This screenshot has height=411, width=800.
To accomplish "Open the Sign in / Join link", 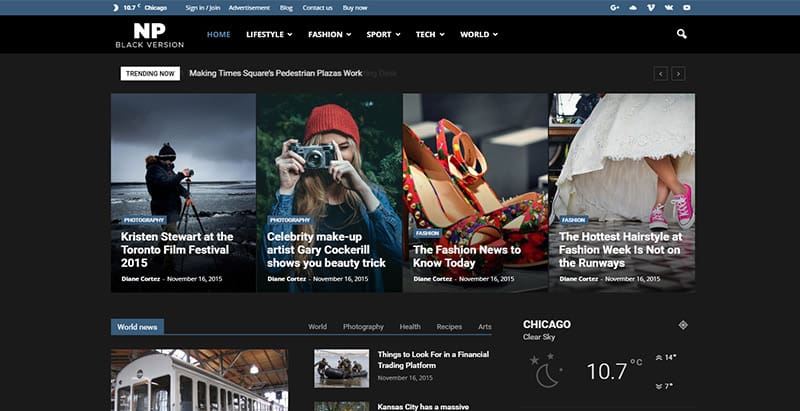I will pyautogui.click(x=203, y=8).
